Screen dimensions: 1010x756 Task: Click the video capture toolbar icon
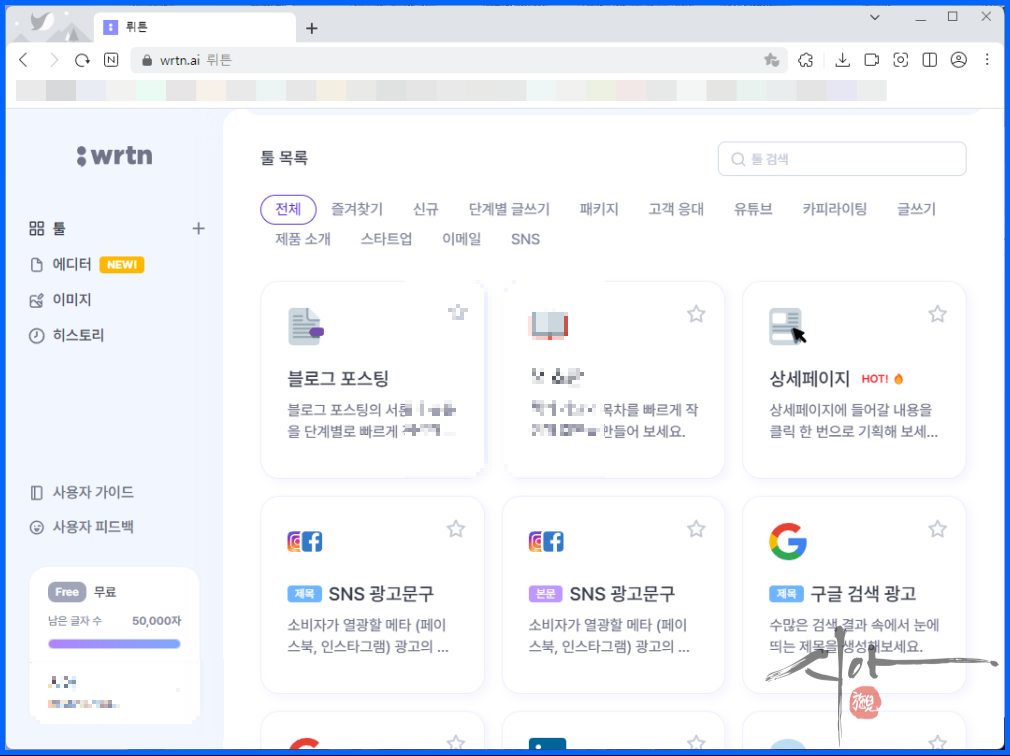872,60
